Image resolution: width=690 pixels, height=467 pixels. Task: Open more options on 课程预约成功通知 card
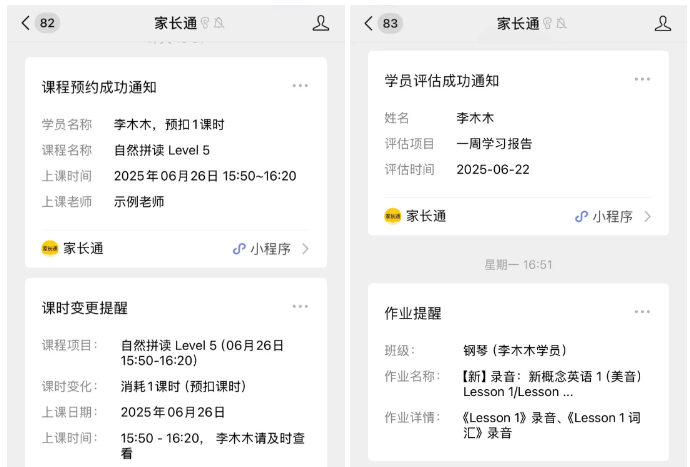click(x=300, y=85)
